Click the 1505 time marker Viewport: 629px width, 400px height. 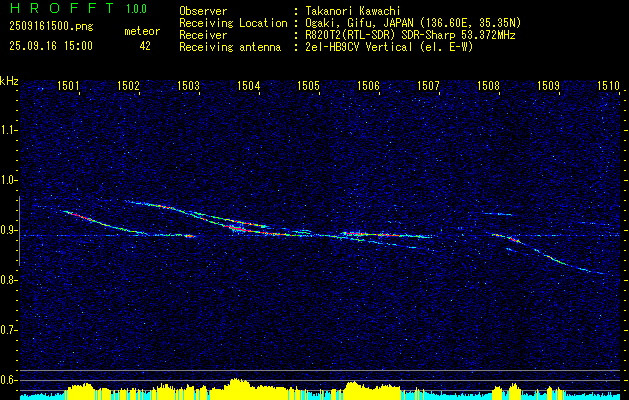pos(308,85)
